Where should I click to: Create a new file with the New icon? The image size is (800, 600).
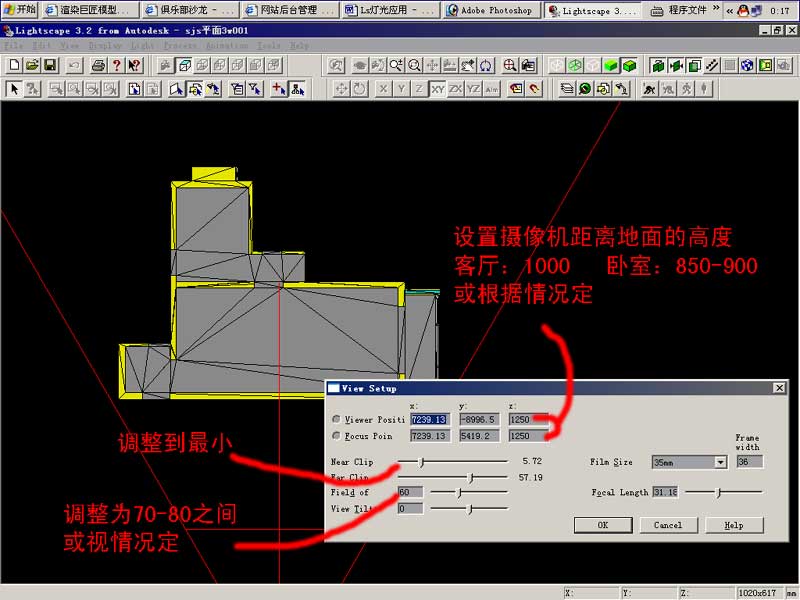pyautogui.click(x=14, y=65)
